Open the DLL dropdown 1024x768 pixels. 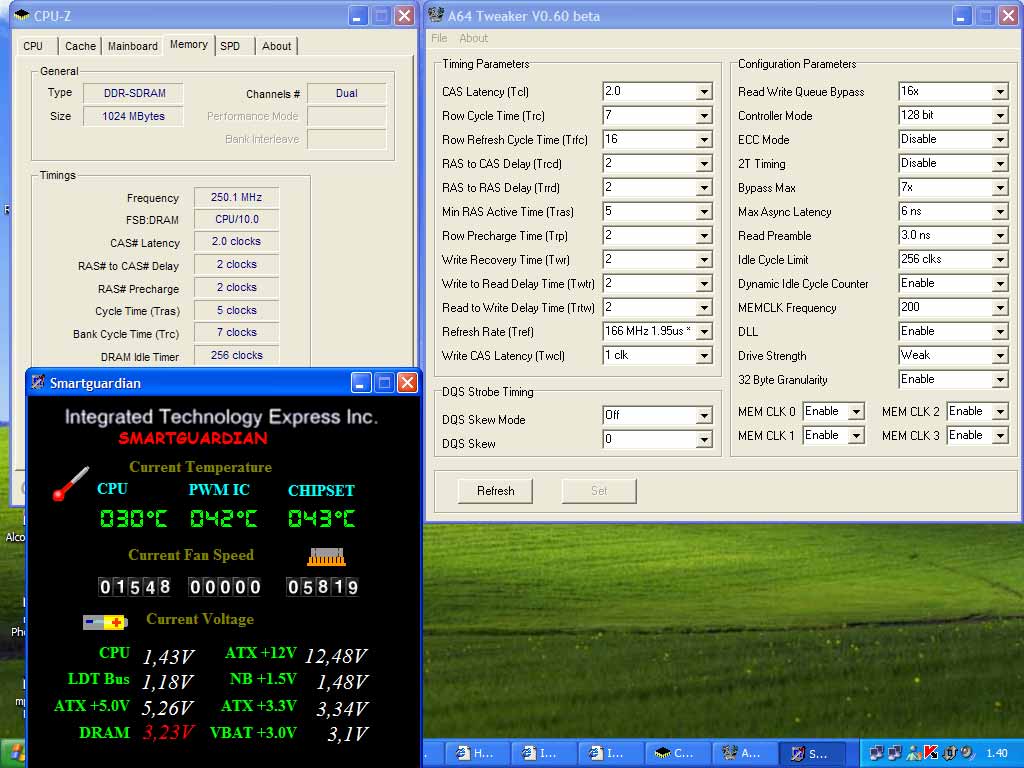(1000, 332)
